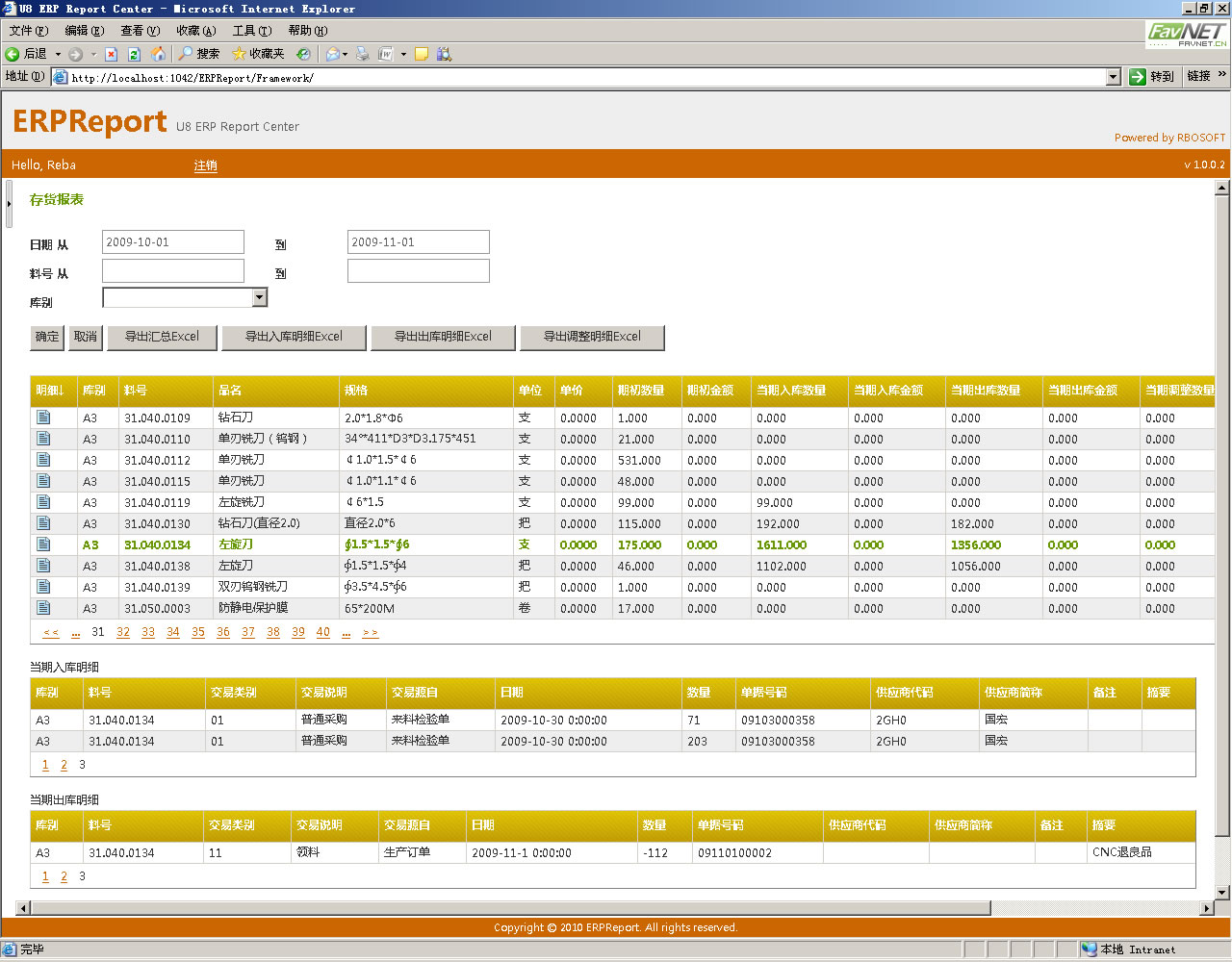
Task: Open detail icon for row 31.040.0119
Action: point(43,502)
